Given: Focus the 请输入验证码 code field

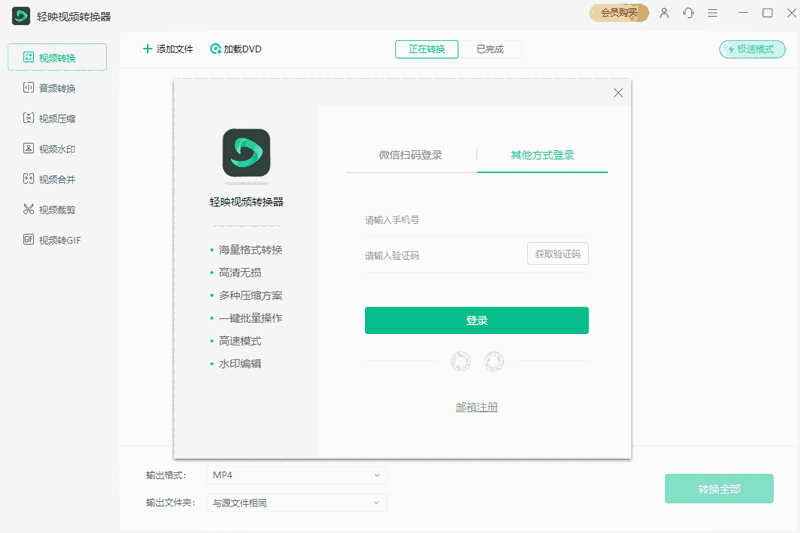Looking at the screenshot, I should pyautogui.click(x=444, y=255).
